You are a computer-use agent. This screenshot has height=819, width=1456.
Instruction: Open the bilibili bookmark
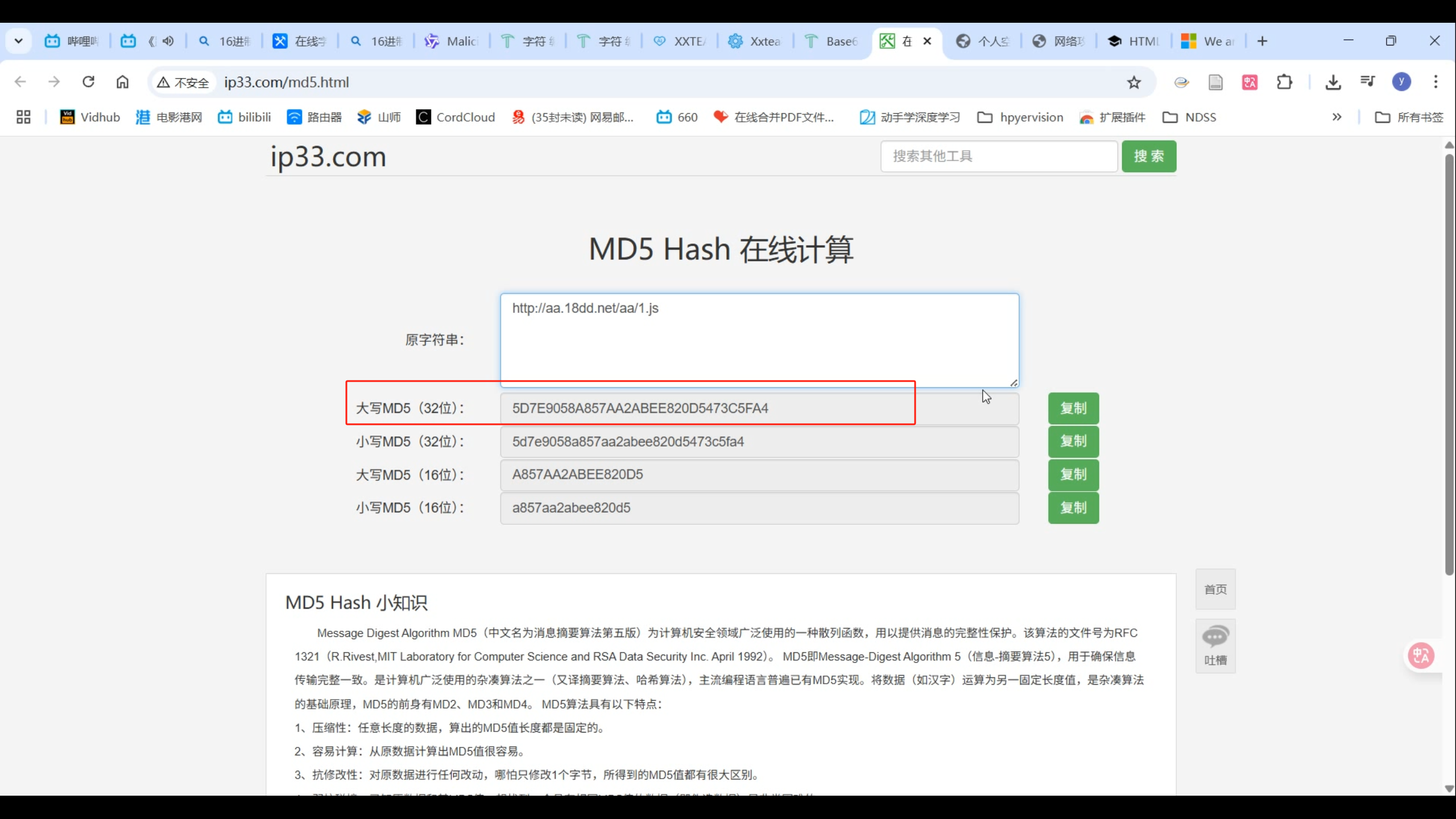(x=245, y=117)
